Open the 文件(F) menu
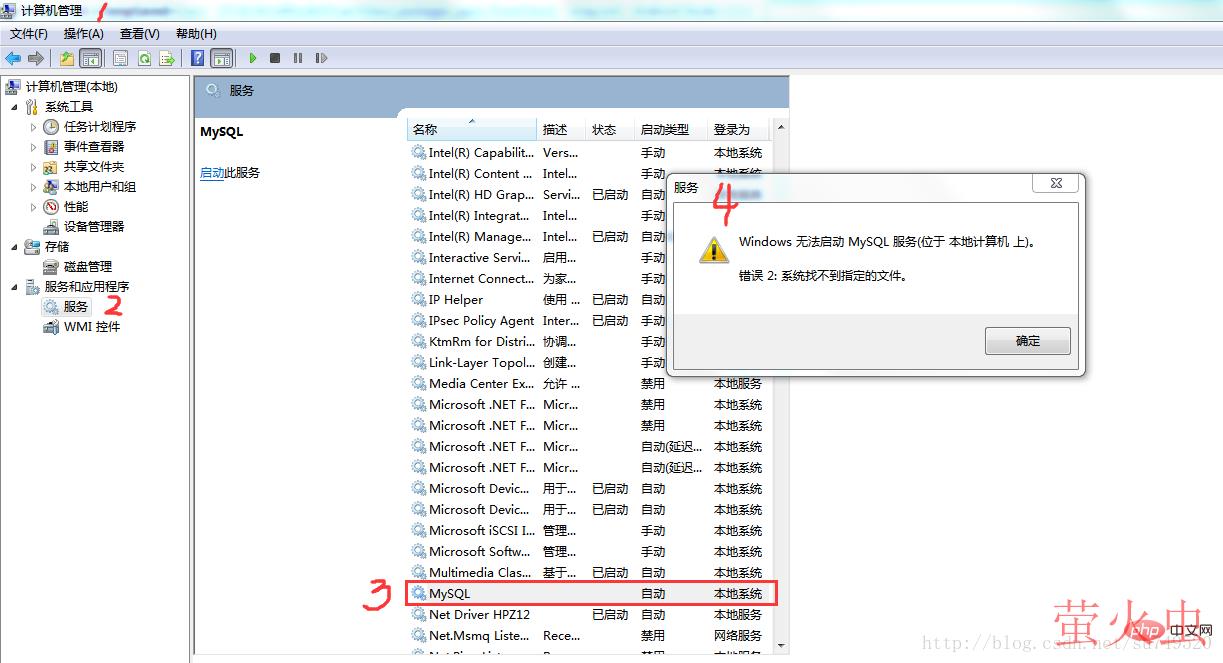 [x=29, y=34]
